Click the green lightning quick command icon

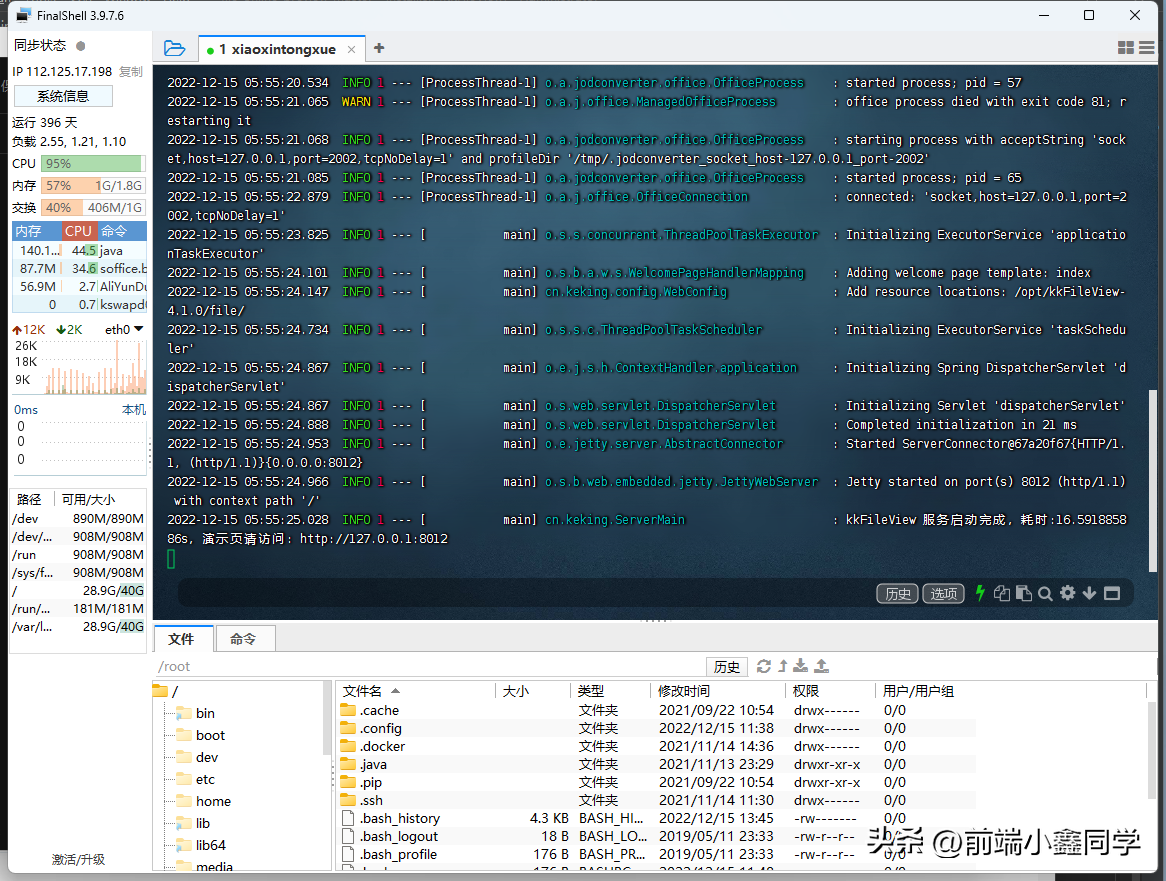click(x=980, y=593)
